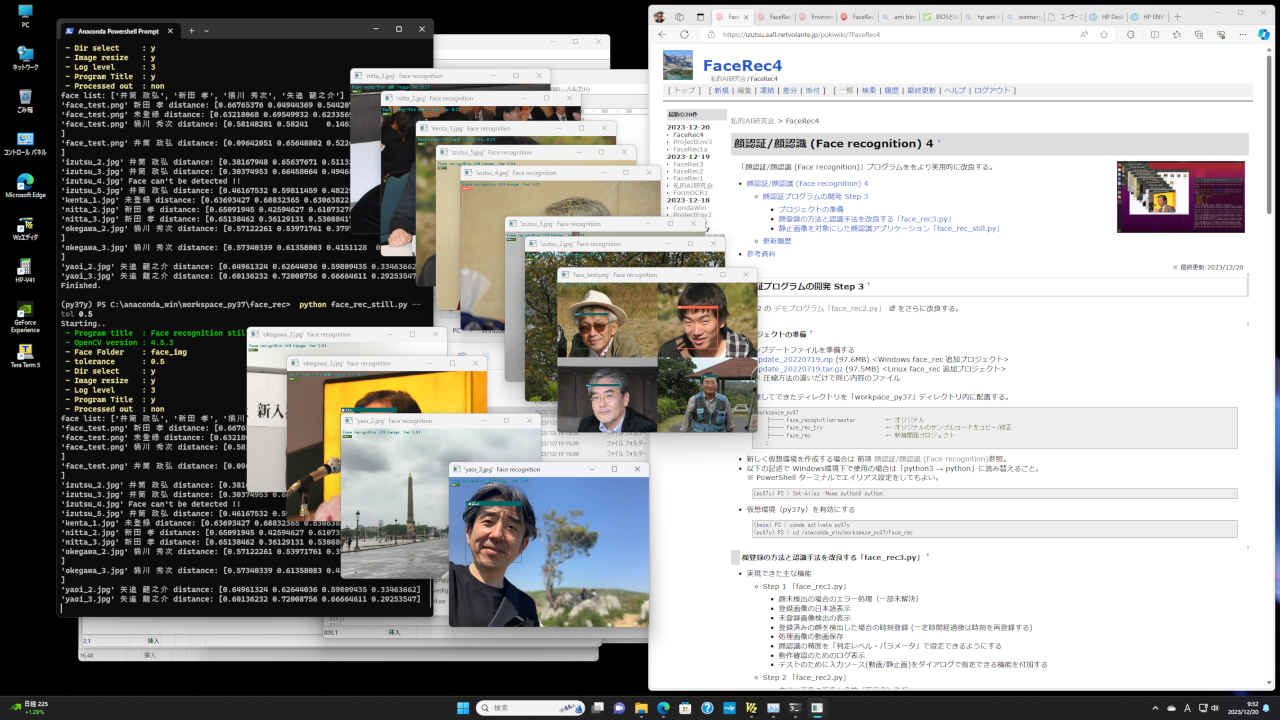Expand the terminal new-tab profile dropdown arrow
Screen dimensions: 1280x720
pyautogui.click(x=208, y=30)
